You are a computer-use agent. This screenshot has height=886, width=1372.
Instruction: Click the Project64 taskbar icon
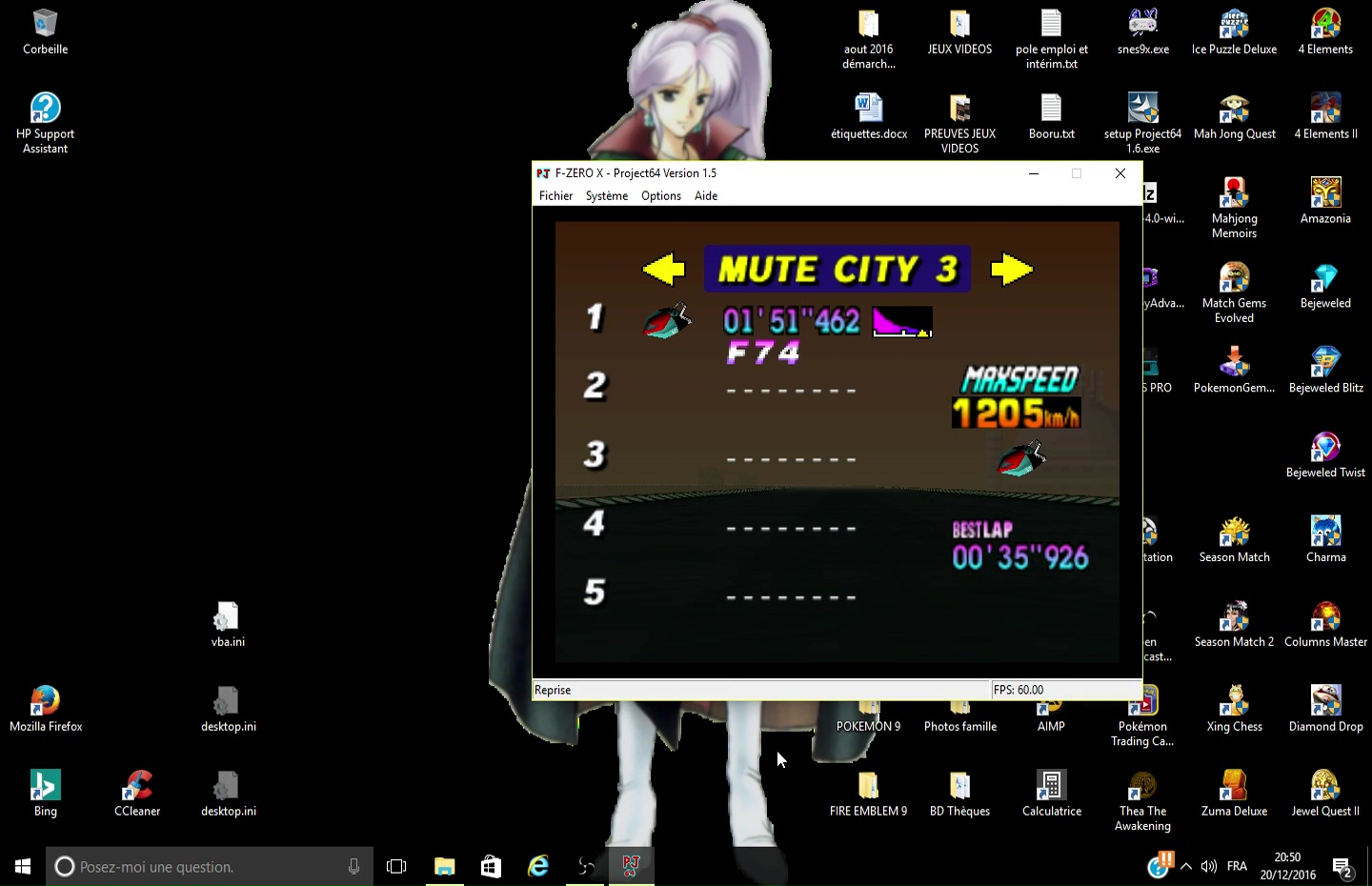(631, 866)
